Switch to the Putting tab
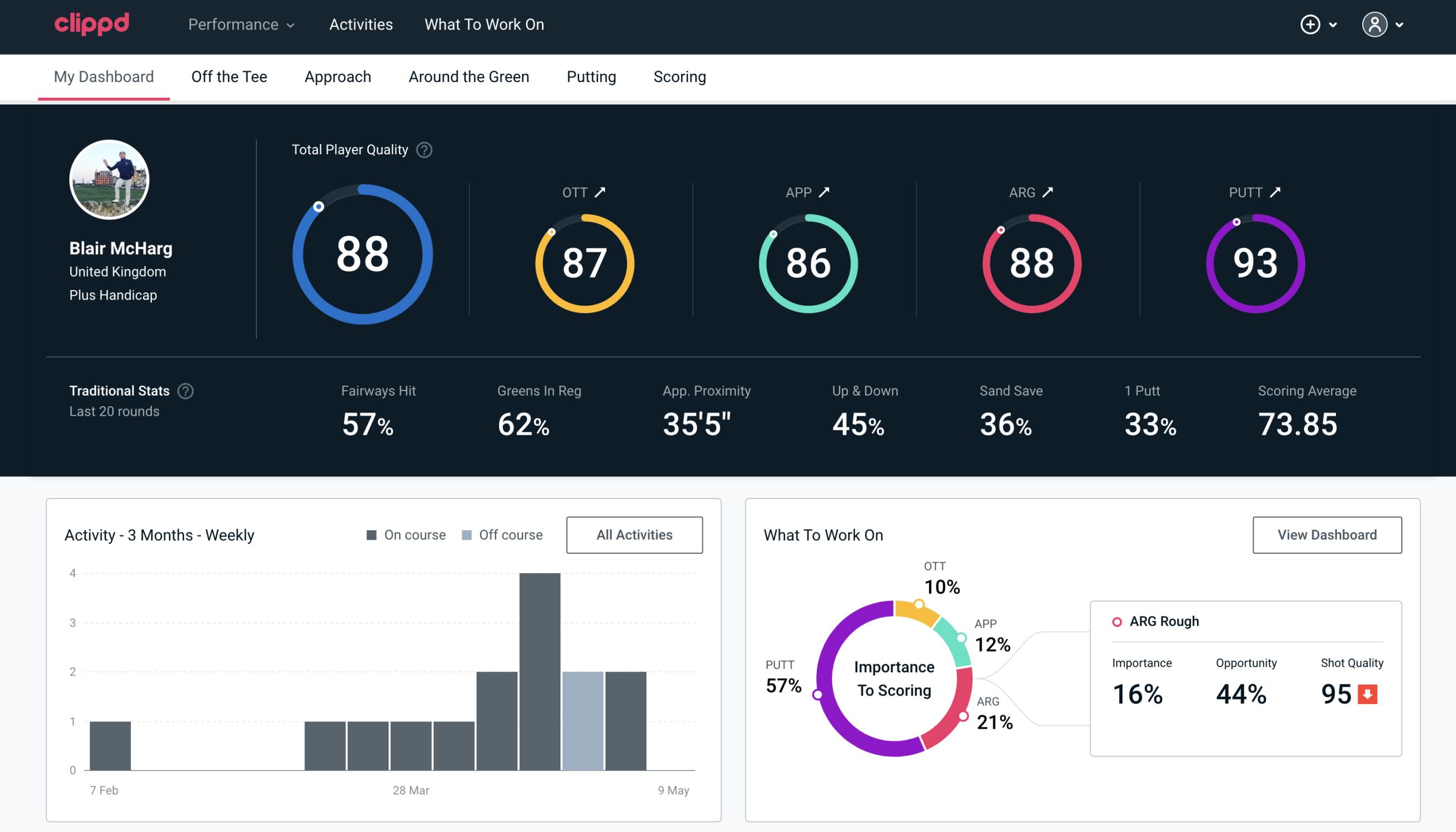The height and width of the screenshot is (832, 1456). [x=590, y=76]
